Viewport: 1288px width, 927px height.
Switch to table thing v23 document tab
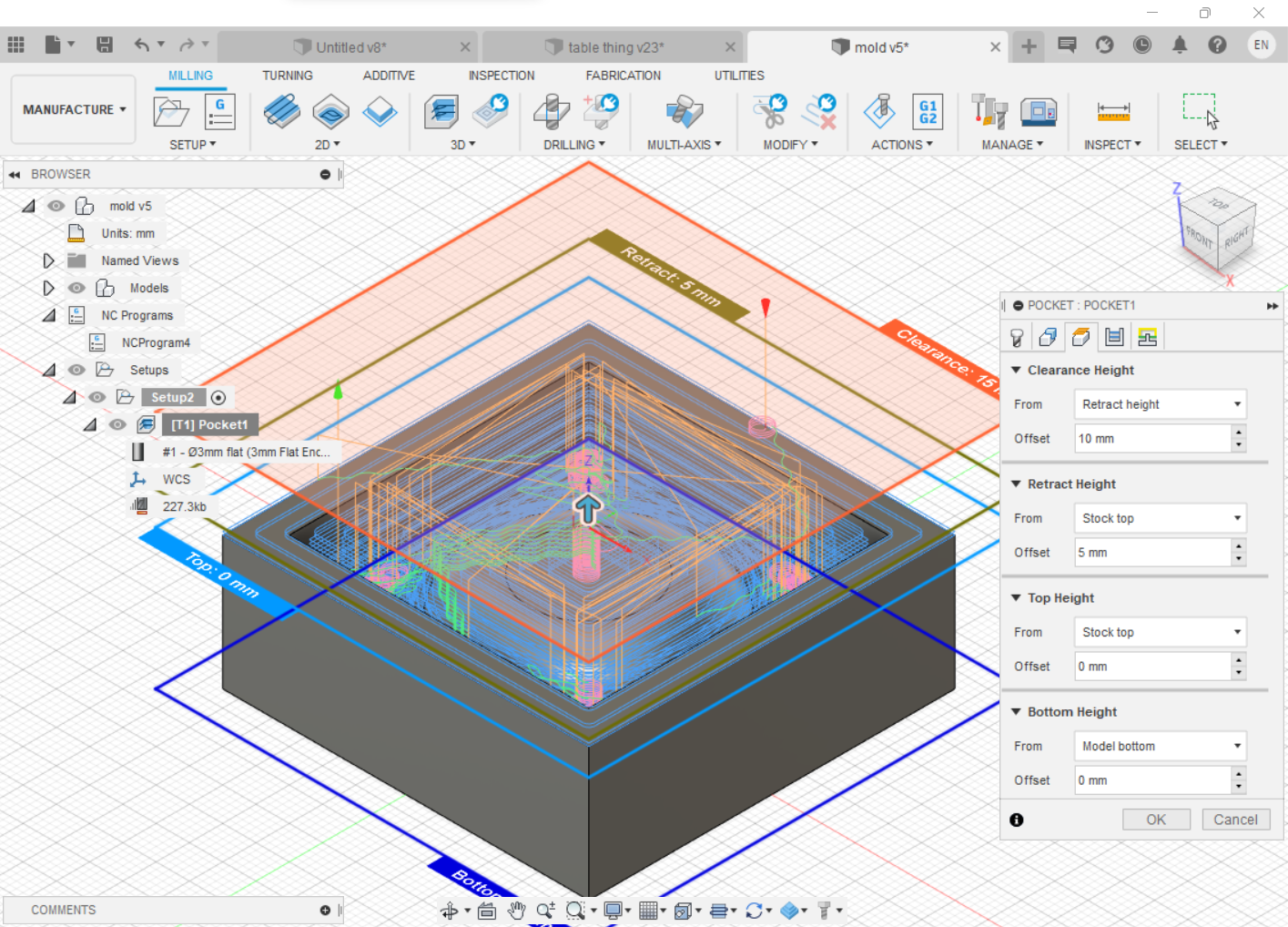click(x=614, y=47)
